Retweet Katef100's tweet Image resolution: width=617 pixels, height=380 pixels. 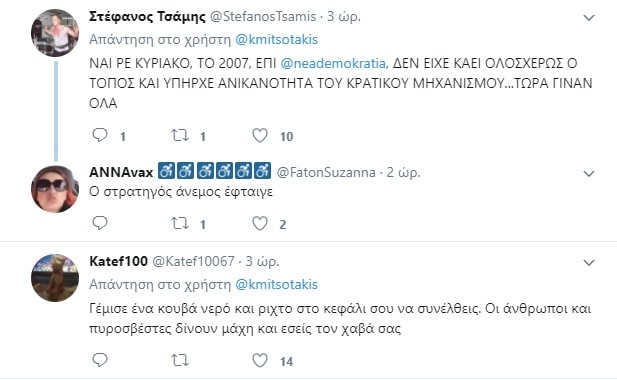click(x=180, y=360)
